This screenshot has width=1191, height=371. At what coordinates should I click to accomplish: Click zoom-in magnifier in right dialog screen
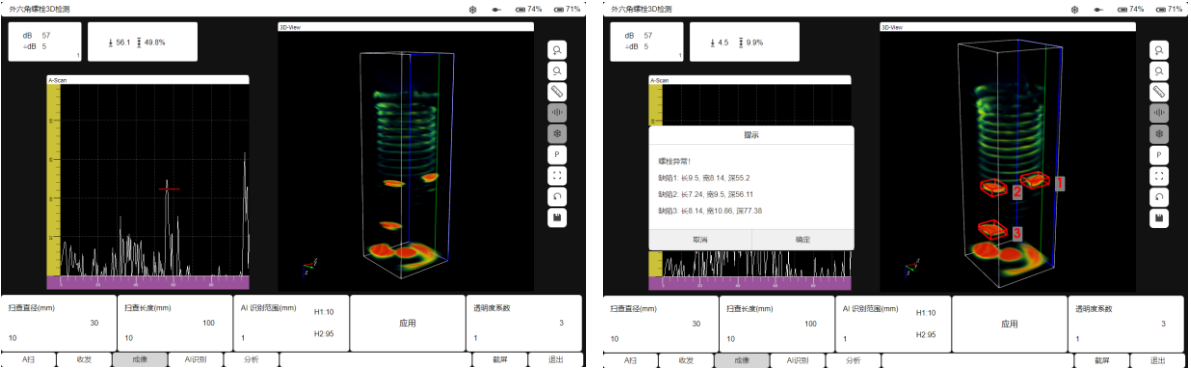[x=1159, y=49]
